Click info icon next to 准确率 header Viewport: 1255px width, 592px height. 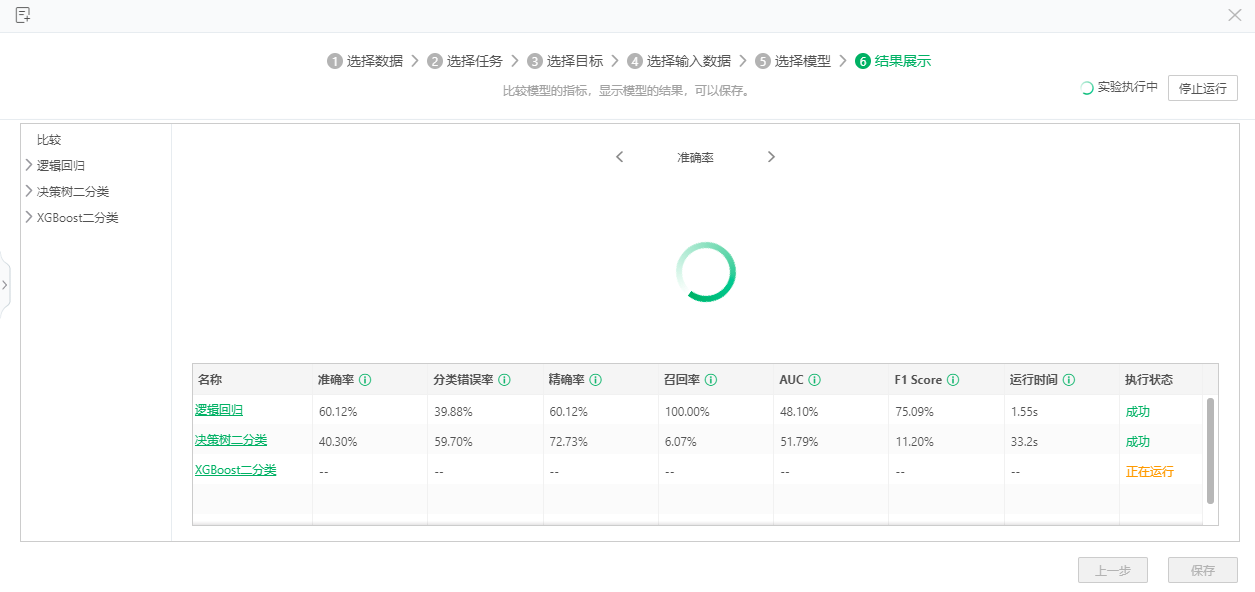[365, 380]
